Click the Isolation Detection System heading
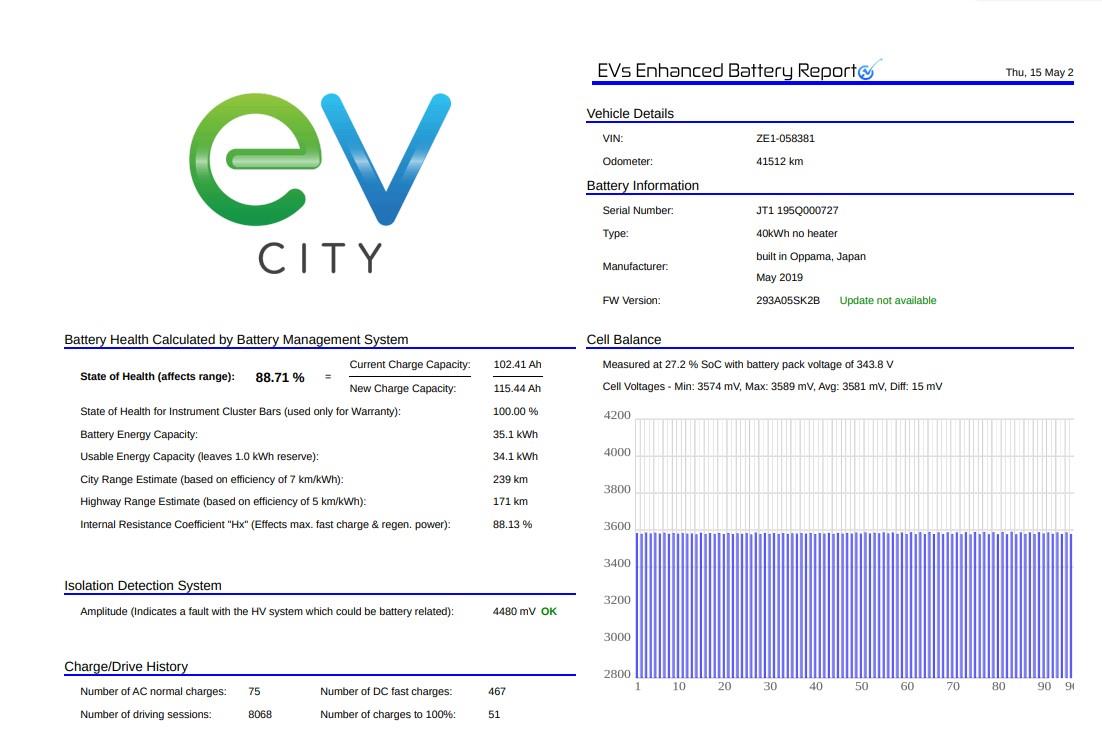This screenshot has height=747, width=1102. [143, 585]
